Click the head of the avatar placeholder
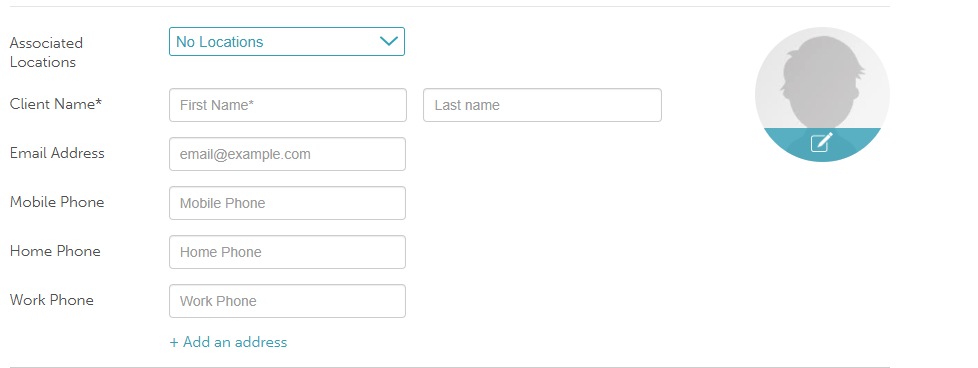The height and width of the screenshot is (368, 978). pyautogui.click(x=821, y=74)
